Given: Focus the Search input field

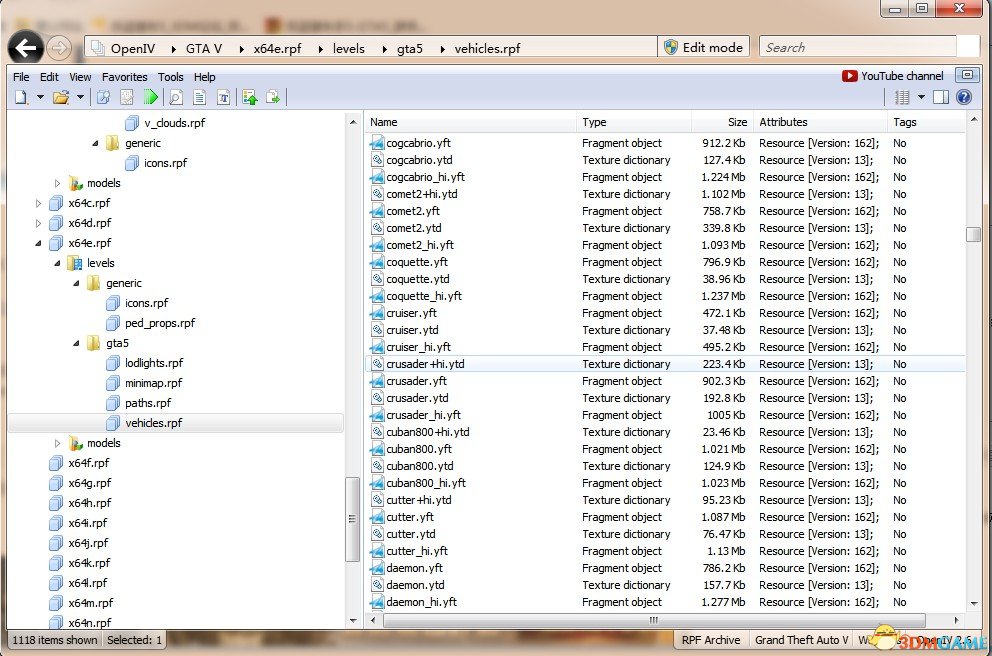Looking at the screenshot, I should click(857, 47).
